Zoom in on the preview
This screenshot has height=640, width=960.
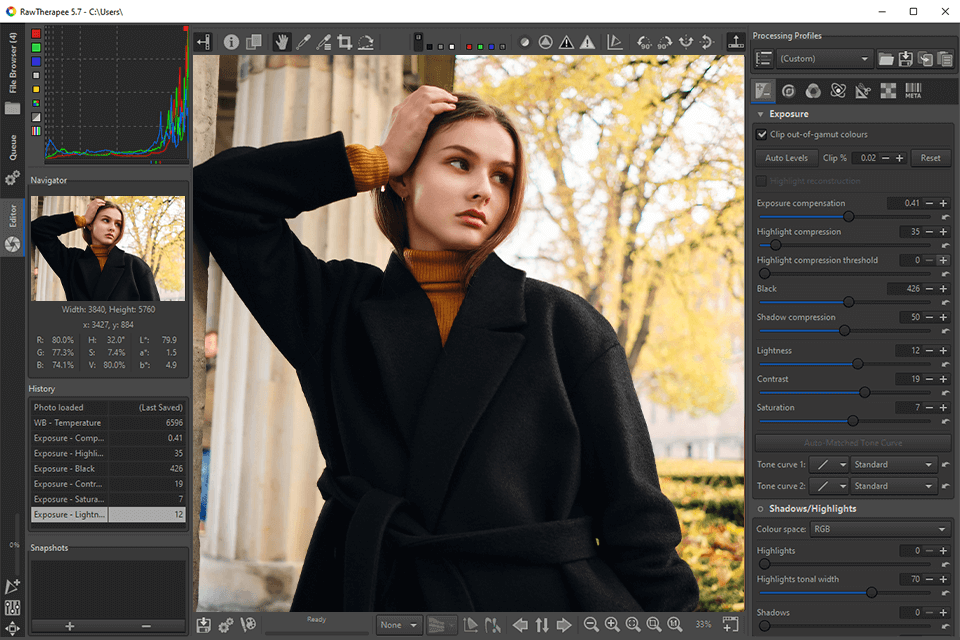click(612, 625)
